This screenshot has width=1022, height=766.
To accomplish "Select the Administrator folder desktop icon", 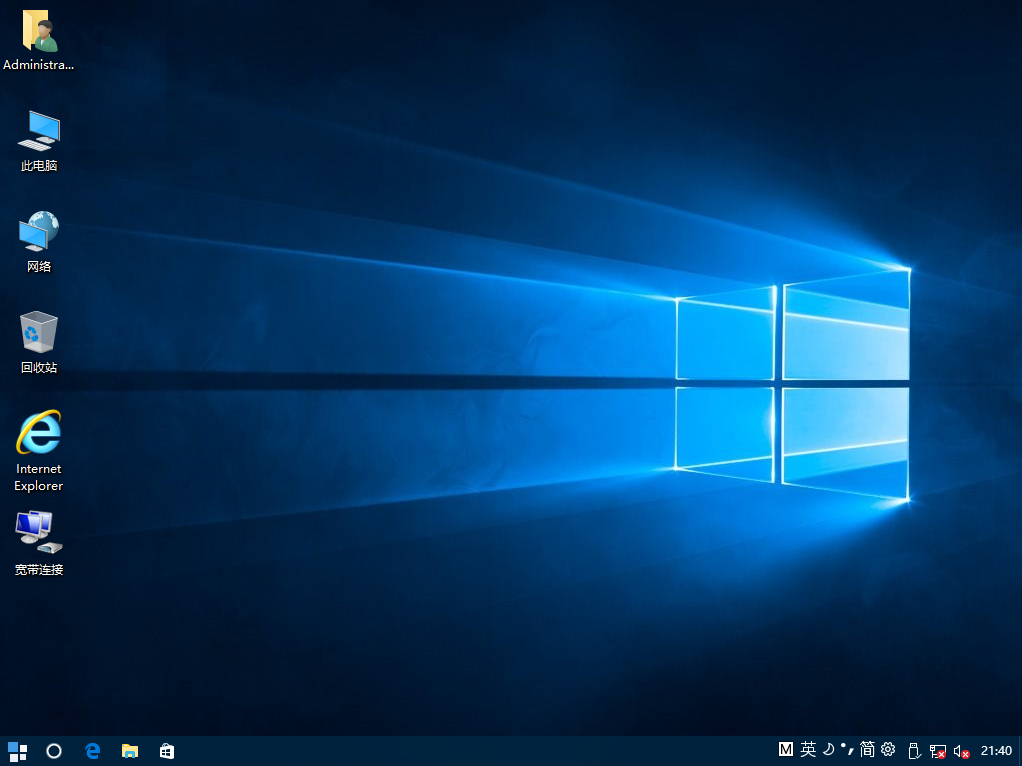I will pos(38,40).
